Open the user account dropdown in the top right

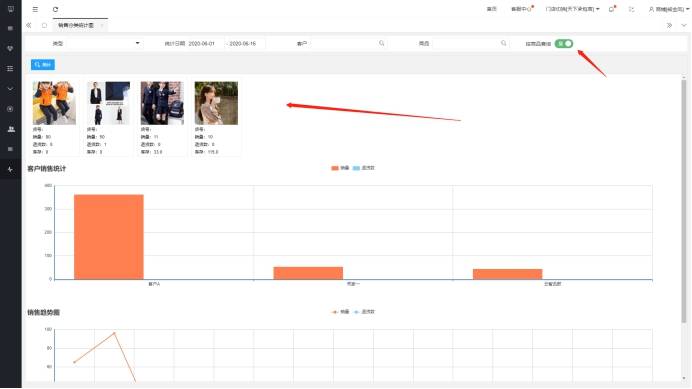(x=669, y=9)
